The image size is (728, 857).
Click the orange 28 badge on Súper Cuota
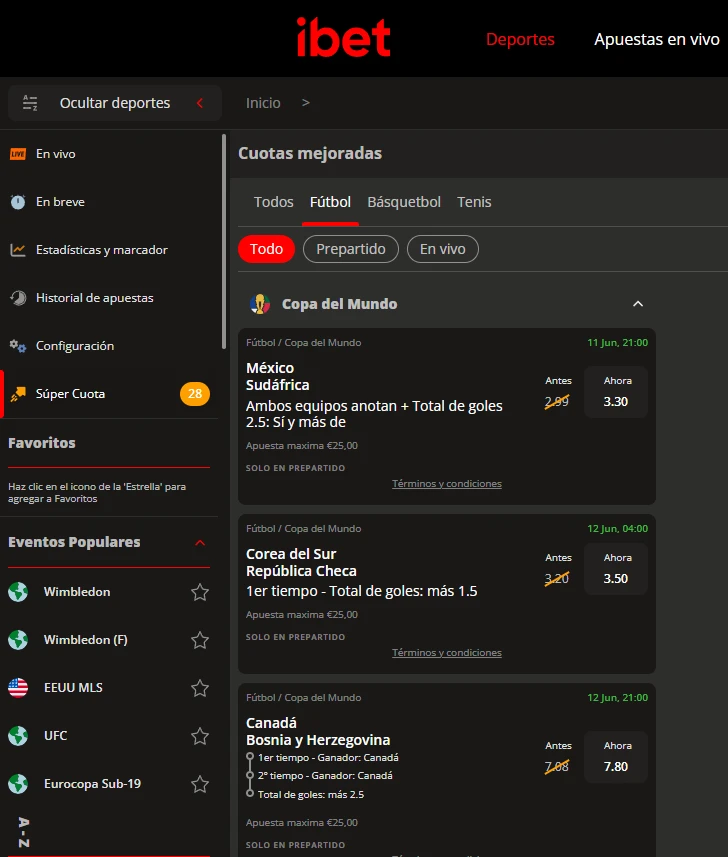coord(195,394)
